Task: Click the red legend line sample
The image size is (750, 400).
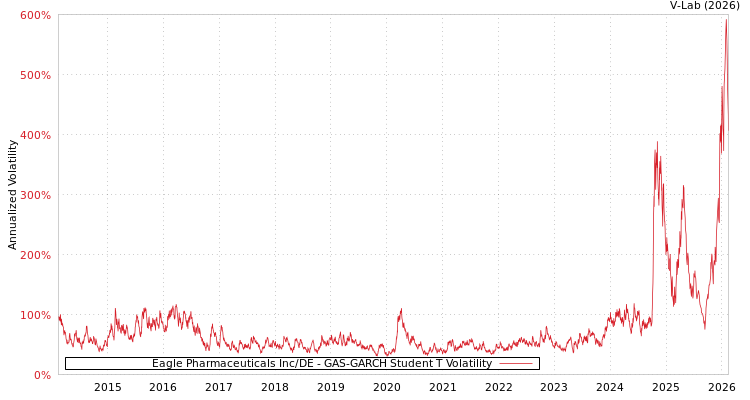Action: [x=516, y=364]
